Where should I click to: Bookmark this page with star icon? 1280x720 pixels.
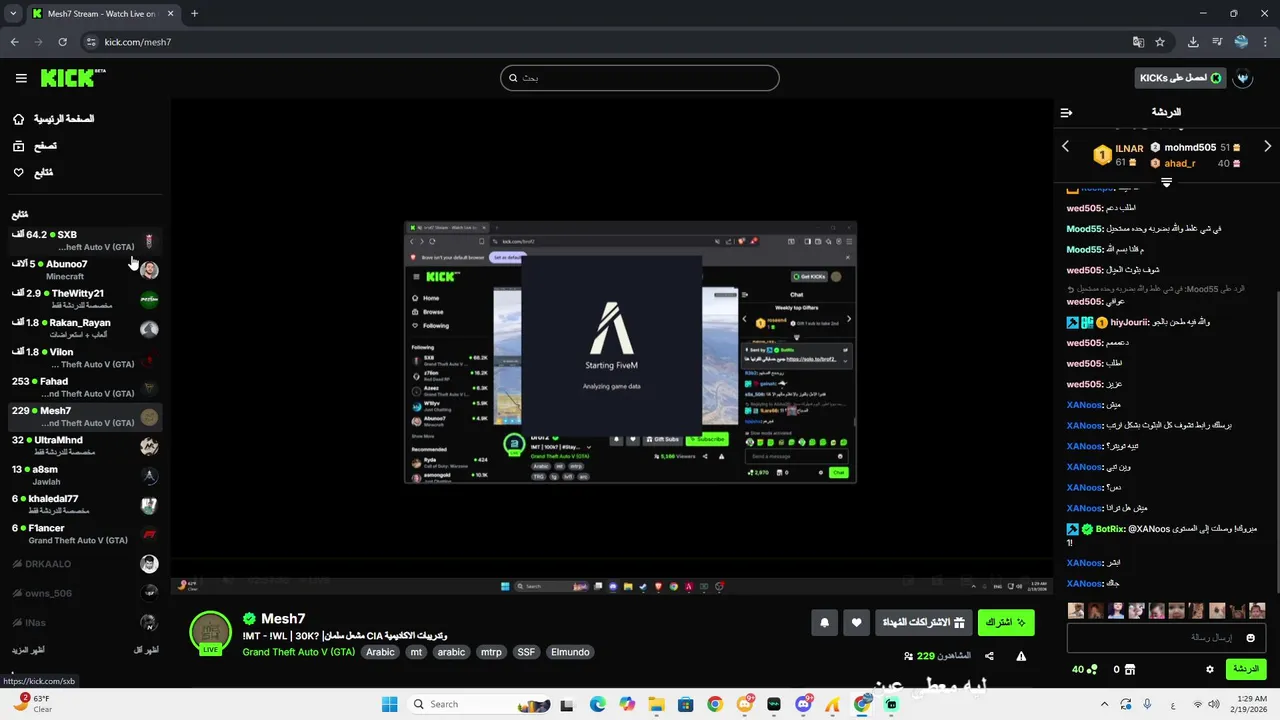click(1160, 42)
